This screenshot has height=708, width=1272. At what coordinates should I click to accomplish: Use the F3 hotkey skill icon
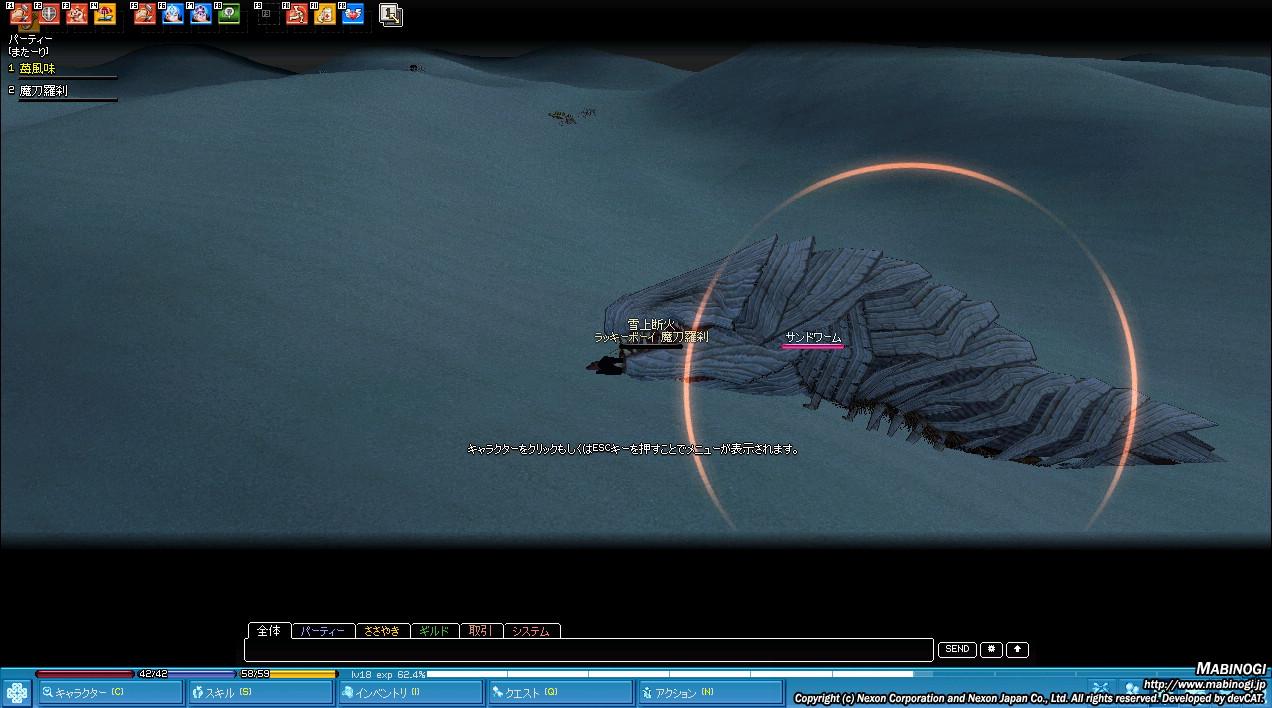[77, 14]
